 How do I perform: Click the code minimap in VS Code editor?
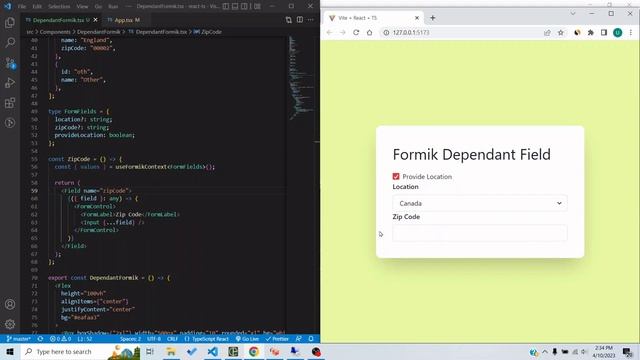[x=301, y=78]
